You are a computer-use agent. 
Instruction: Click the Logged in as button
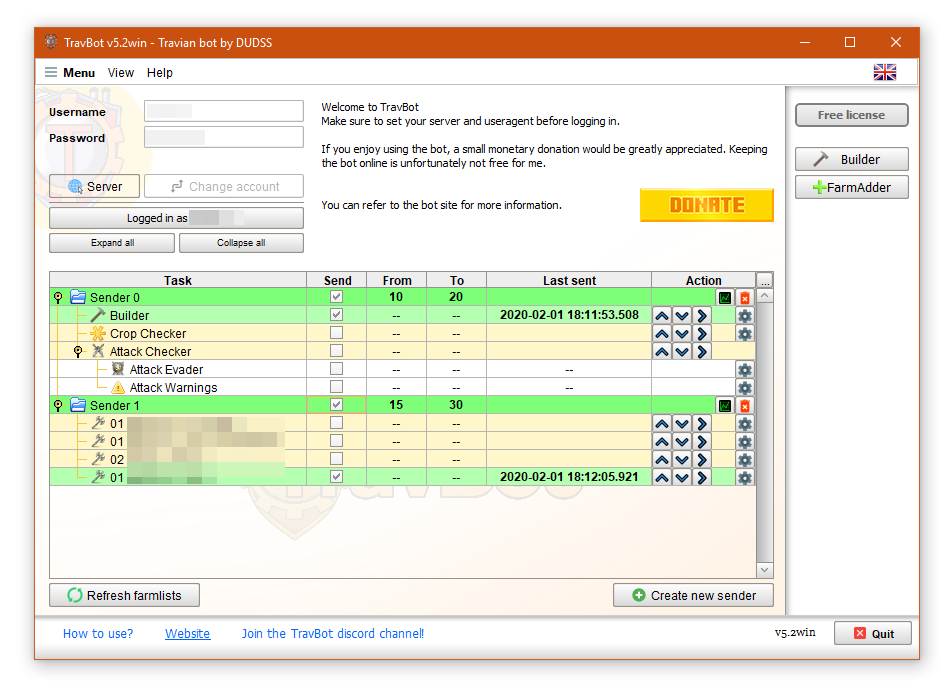[176, 218]
